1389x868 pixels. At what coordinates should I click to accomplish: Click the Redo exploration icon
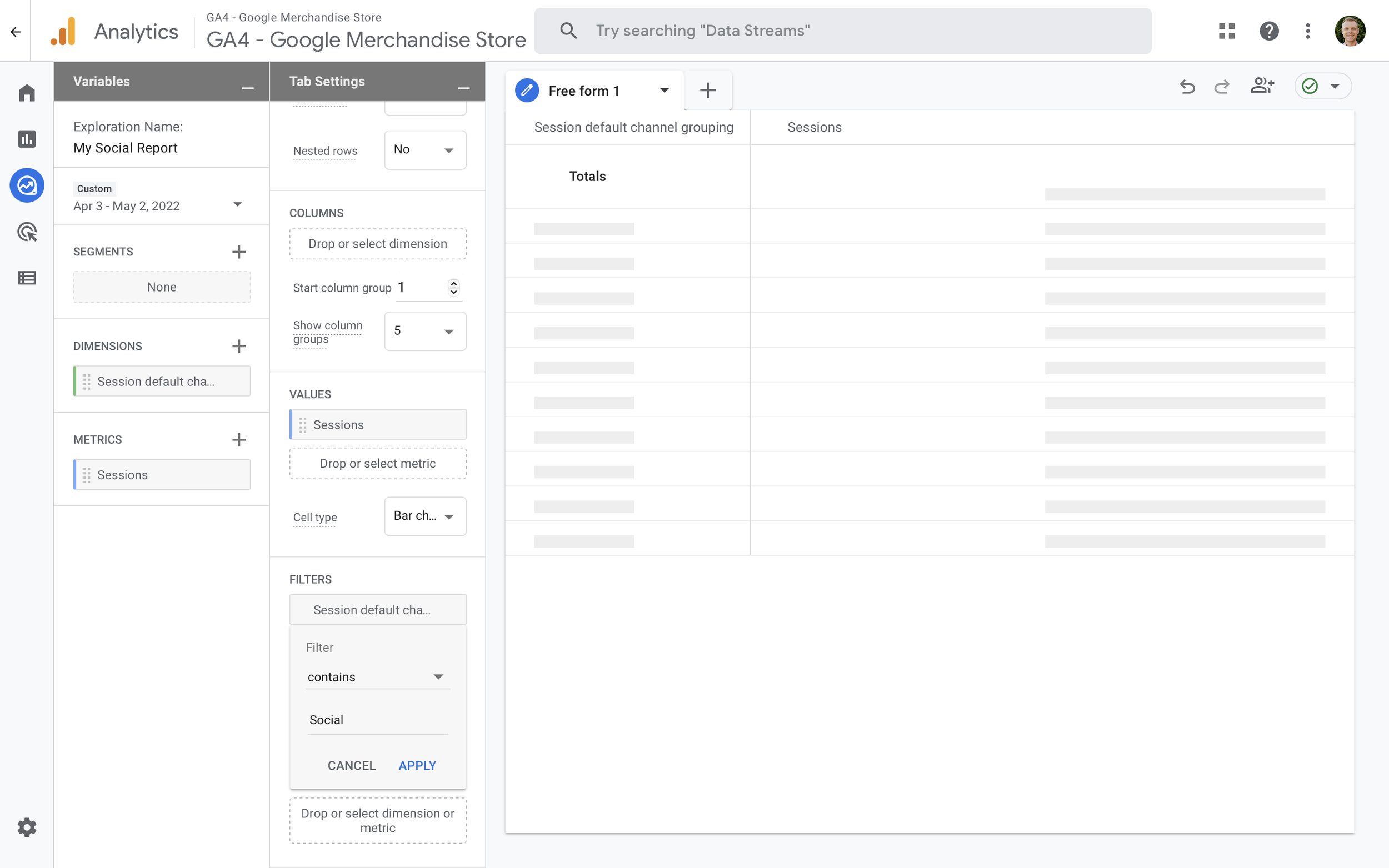pos(1221,87)
